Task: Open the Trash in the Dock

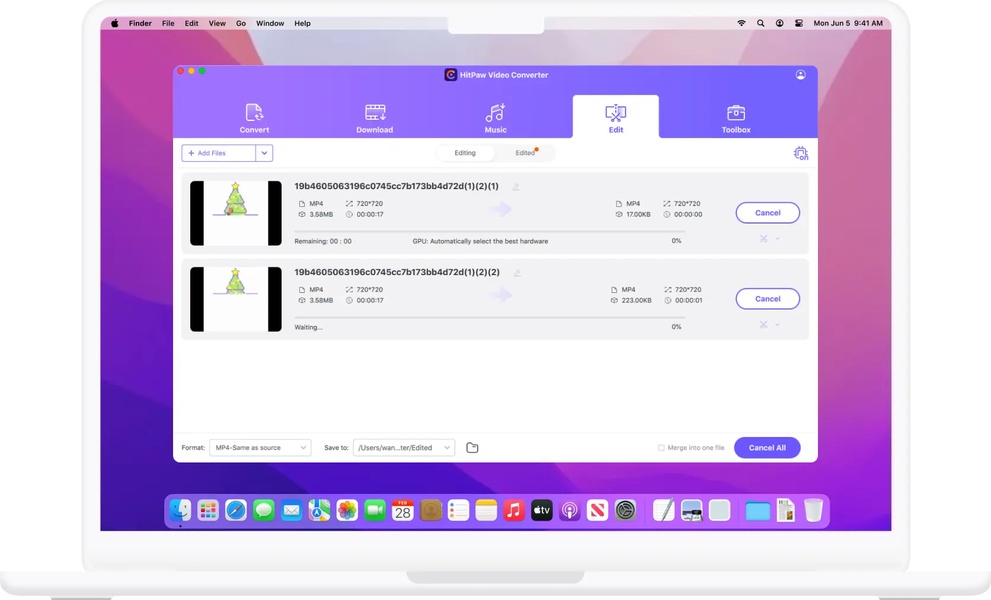Action: [x=813, y=510]
